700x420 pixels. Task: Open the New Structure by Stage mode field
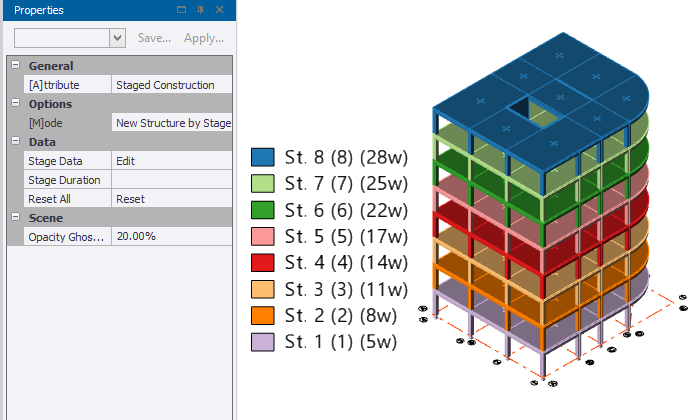pyautogui.click(x=172, y=122)
